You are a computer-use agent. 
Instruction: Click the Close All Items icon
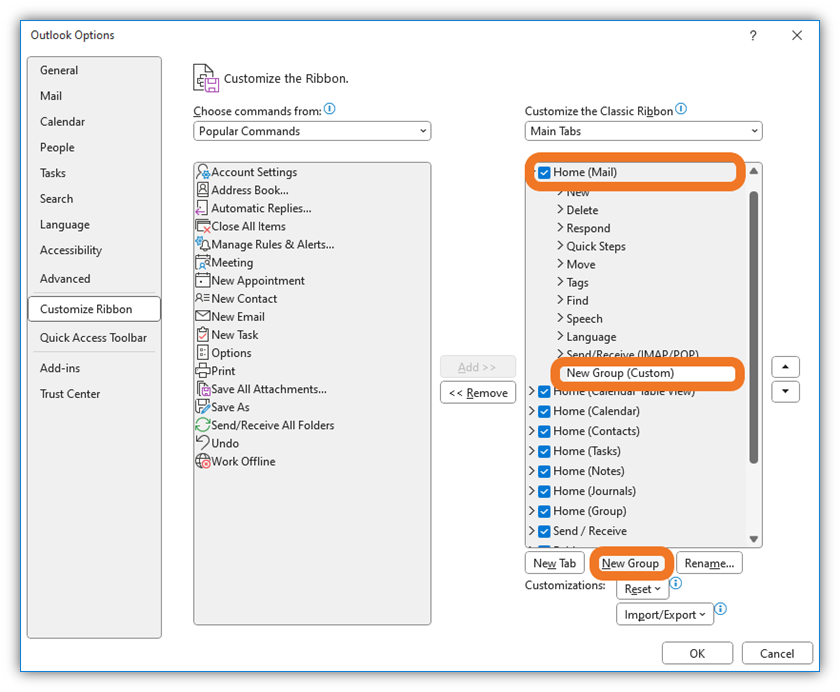(202, 226)
